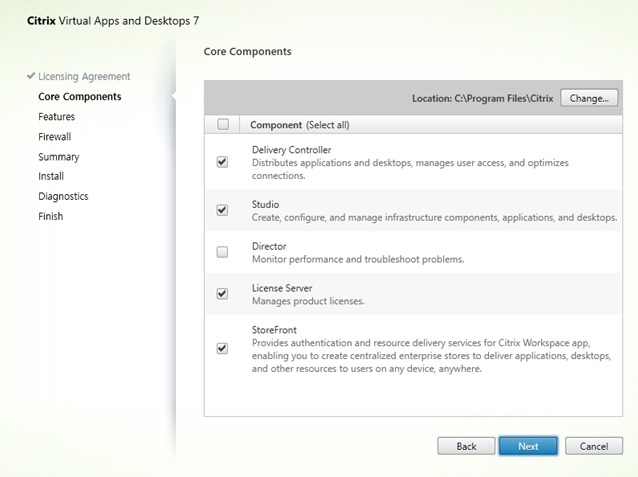Proceed with the Next button
638x477 pixels.
point(528,446)
